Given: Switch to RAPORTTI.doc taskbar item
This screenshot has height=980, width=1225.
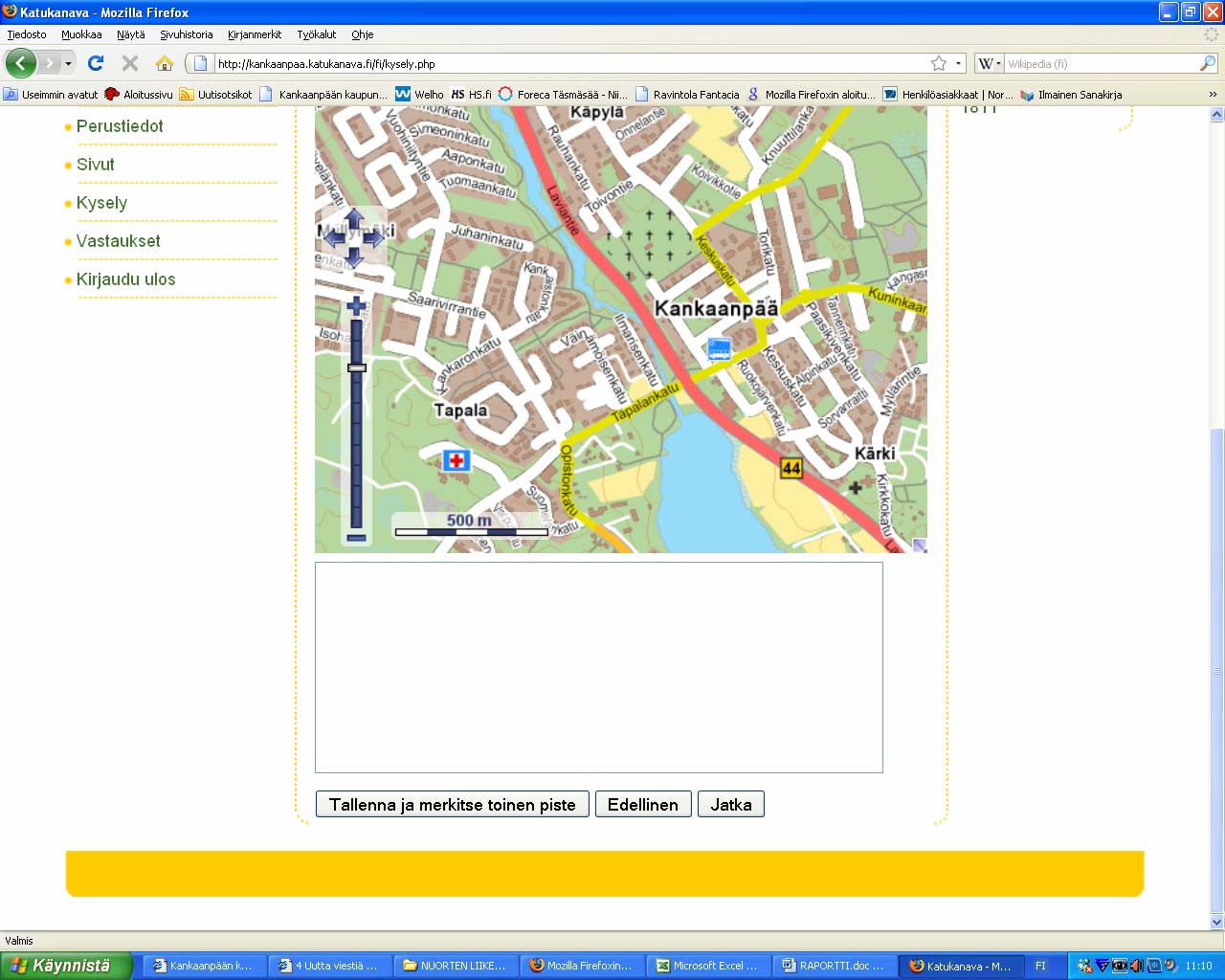Looking at the screenshot, I should tap(835, 966).
